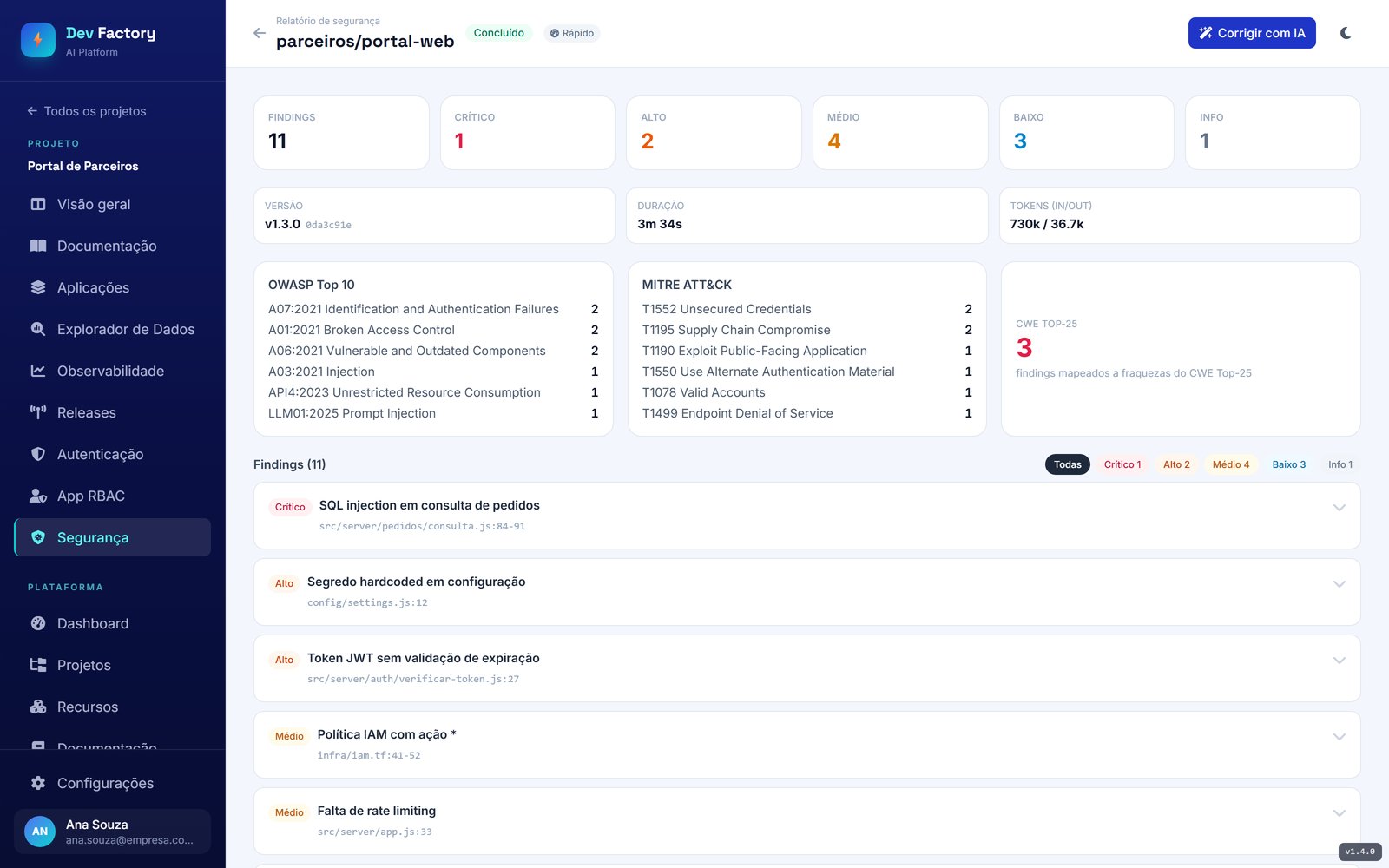The height and width of the screenshot is (868, 1389).
Task: Click the Explorador de Dados search icon
Action: pos(38,329)
